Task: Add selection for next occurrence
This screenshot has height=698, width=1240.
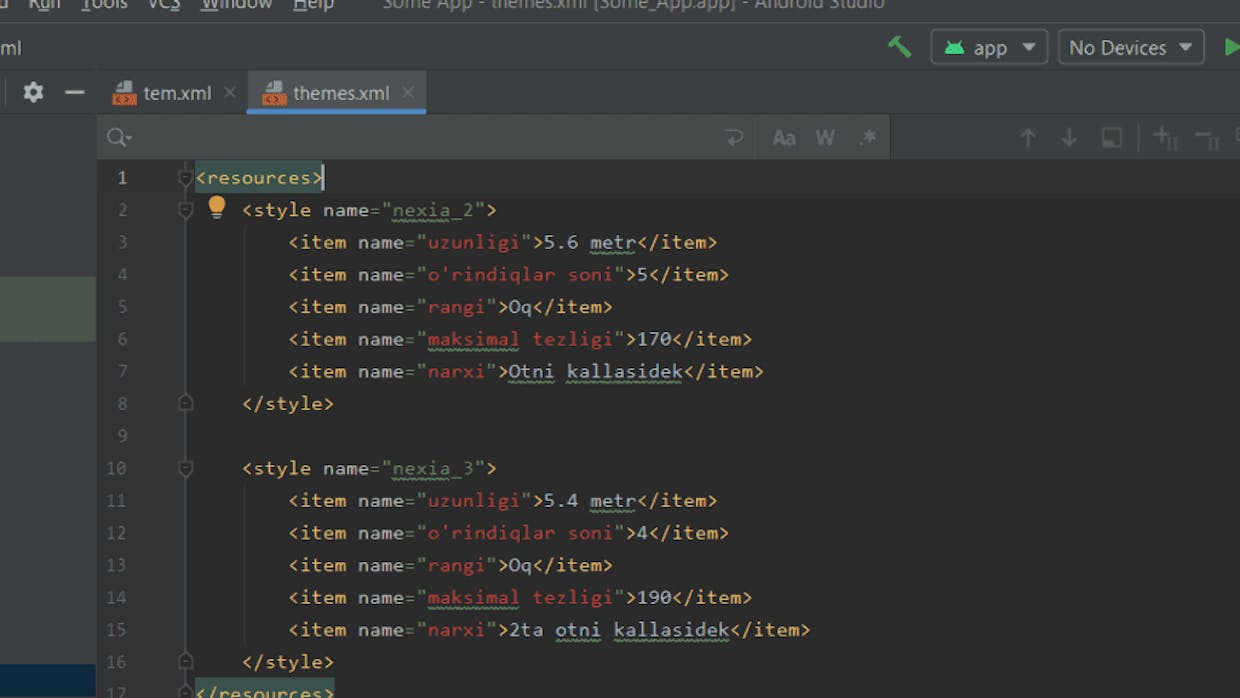Action: click(x=1165, y=138)
